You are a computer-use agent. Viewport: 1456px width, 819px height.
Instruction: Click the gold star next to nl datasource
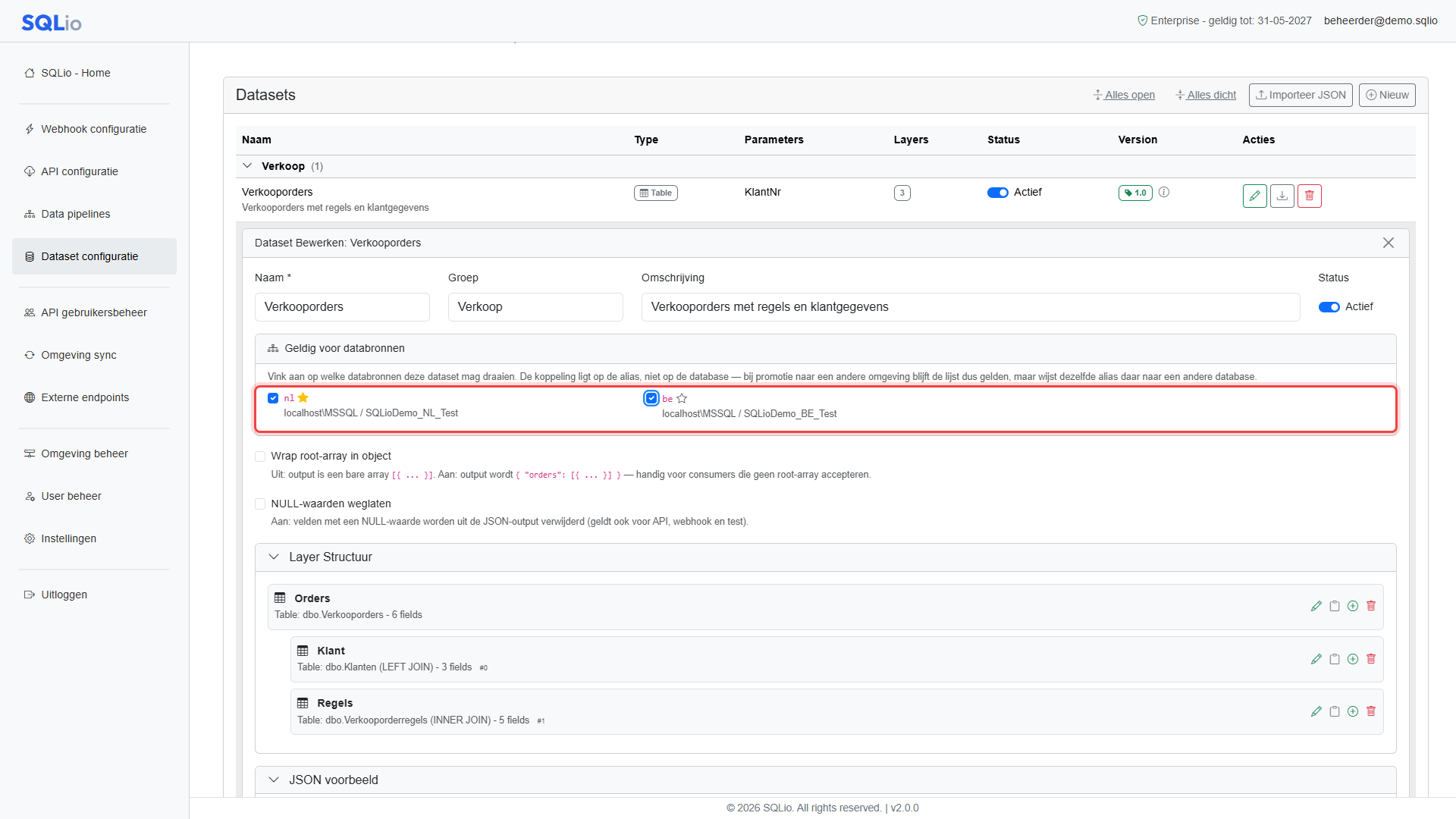pos(303,397)
